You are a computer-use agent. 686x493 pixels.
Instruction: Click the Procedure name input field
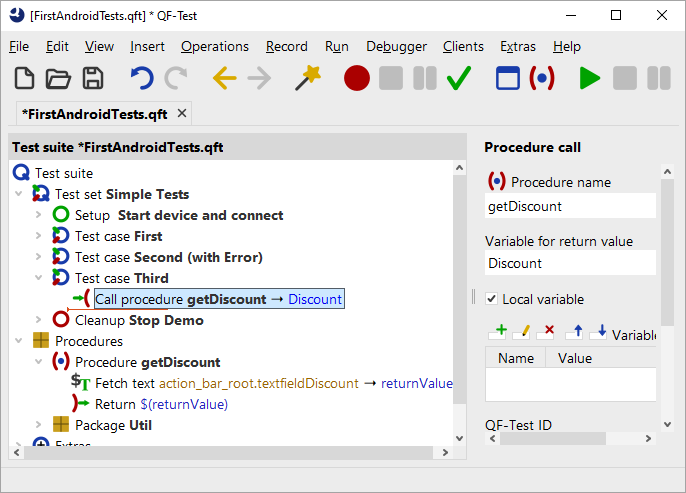tap(570, 206)
